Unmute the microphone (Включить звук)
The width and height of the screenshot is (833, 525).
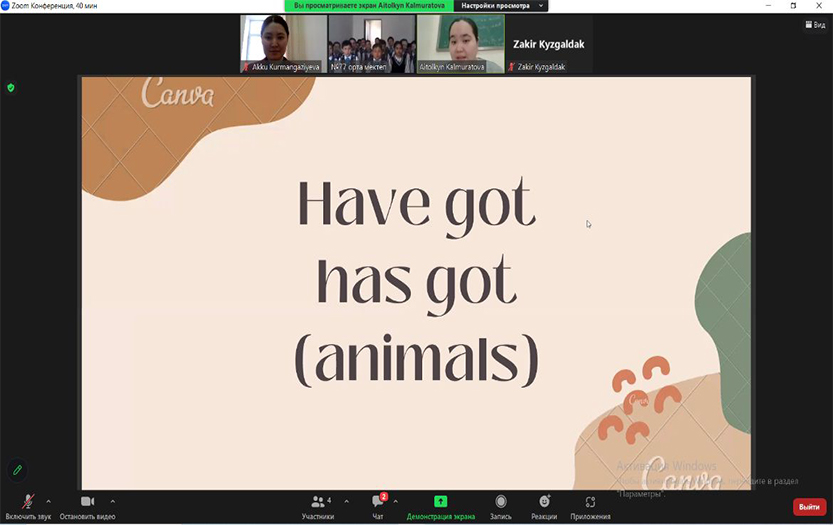coord(27,502)
